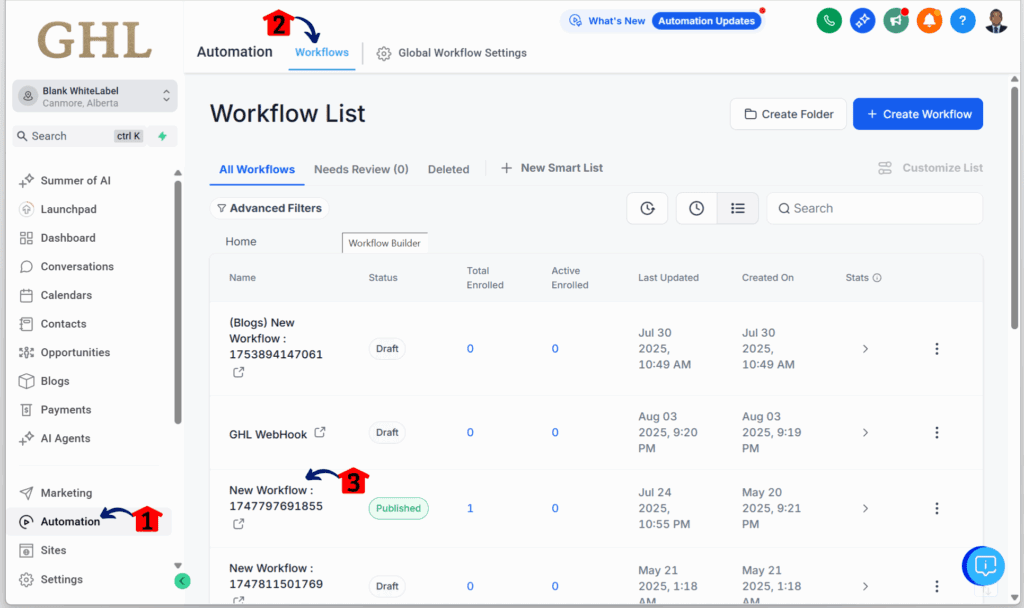
Task: Go to Launchpad in sidebar
Action: pyautogui.click(x=68, y=209)
